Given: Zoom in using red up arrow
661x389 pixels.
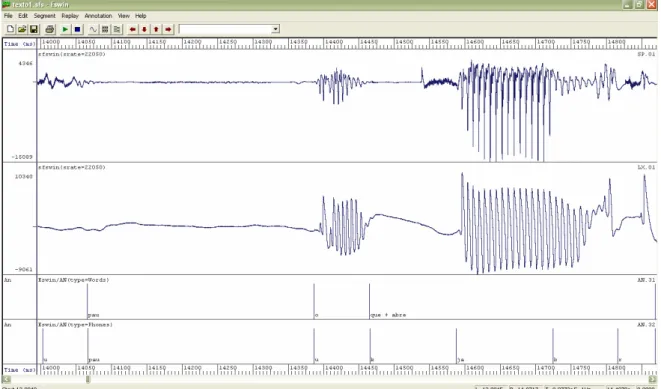Looking at the screenshot, I should pos(156,29).
